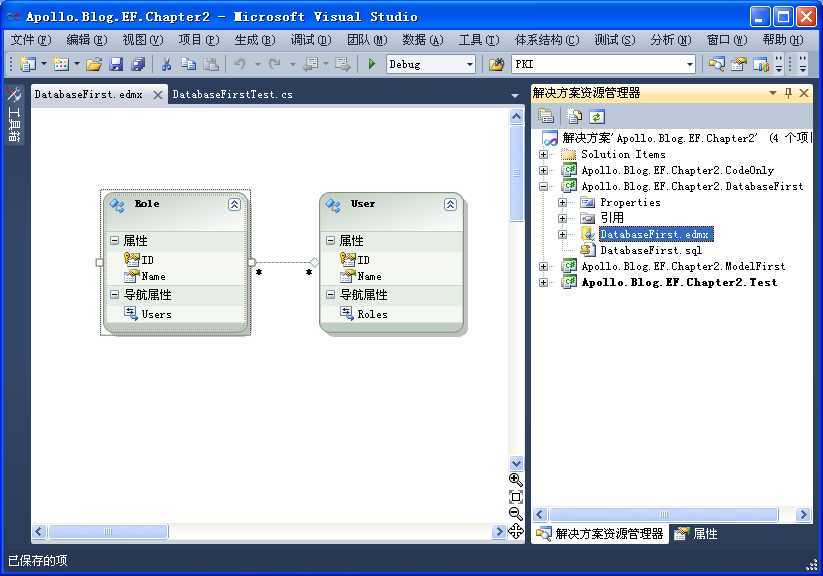Open the active documents list dropdown

(x=515, y=96)
